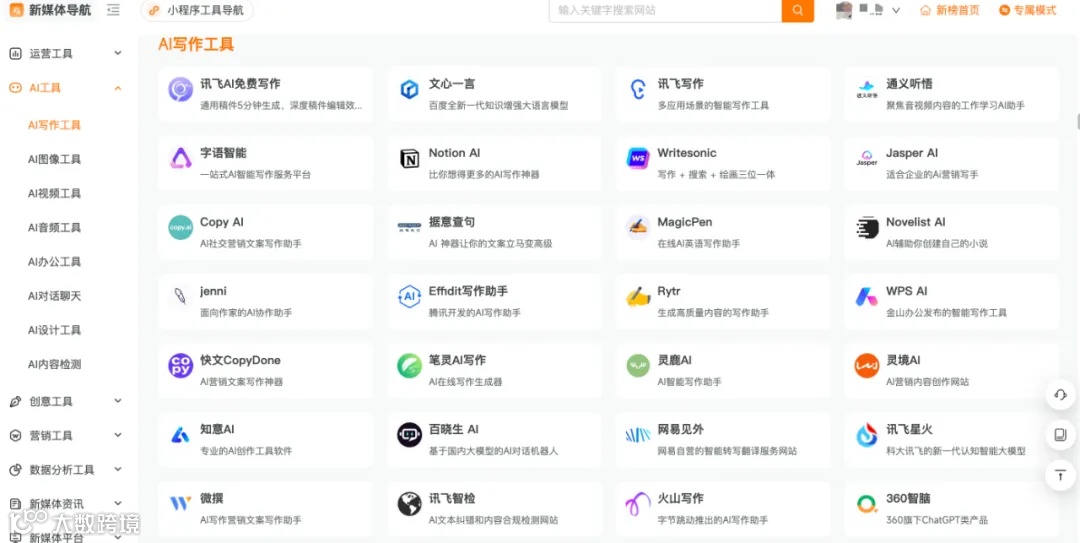The width and height of the screenshot is (1080, 543).
Task: Click the Copy AI round teal icon
Action: (x=180, y=227)
